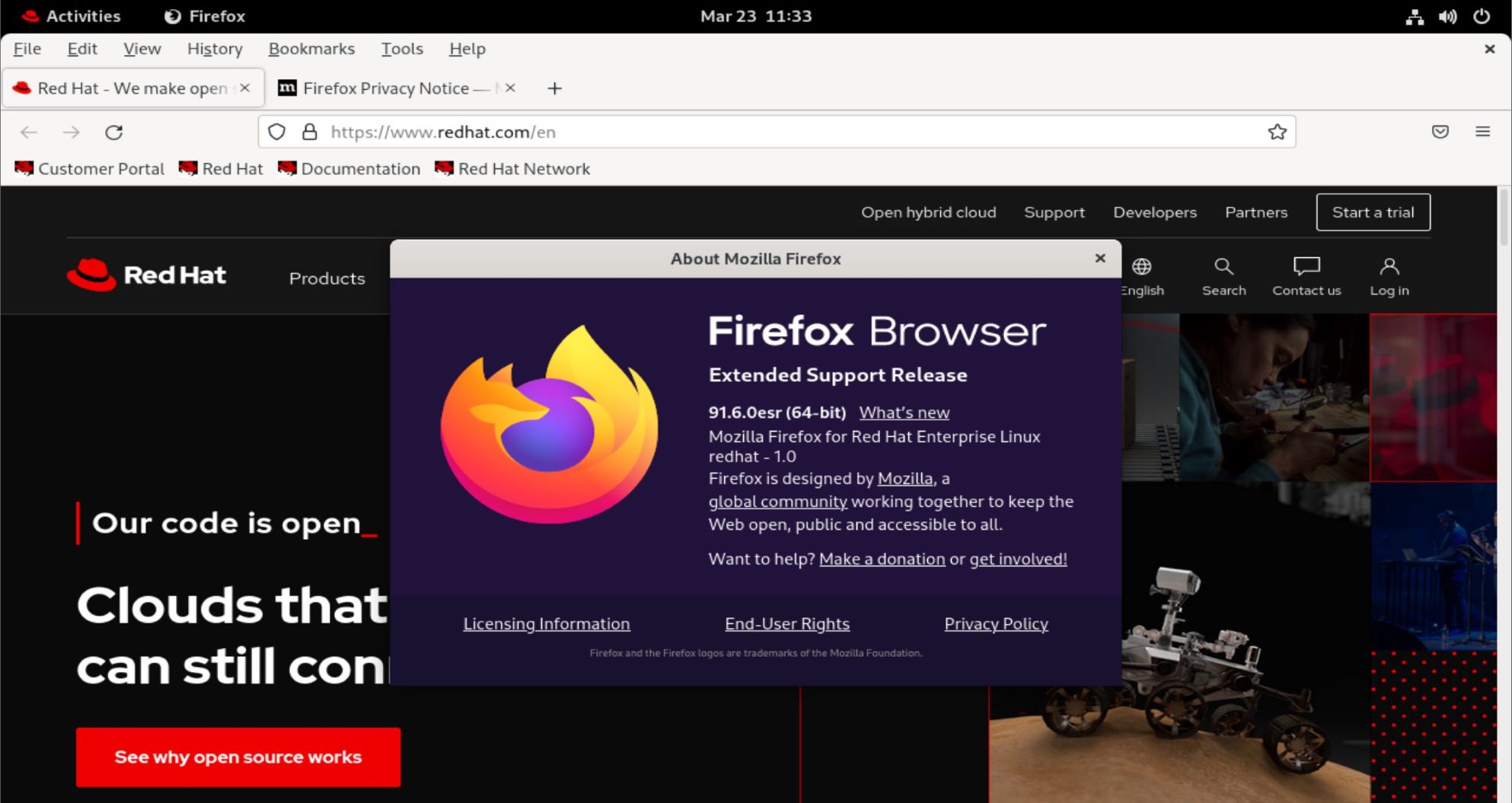Open GNOME Activities overview
The image size is (1512, 803).
71,16
